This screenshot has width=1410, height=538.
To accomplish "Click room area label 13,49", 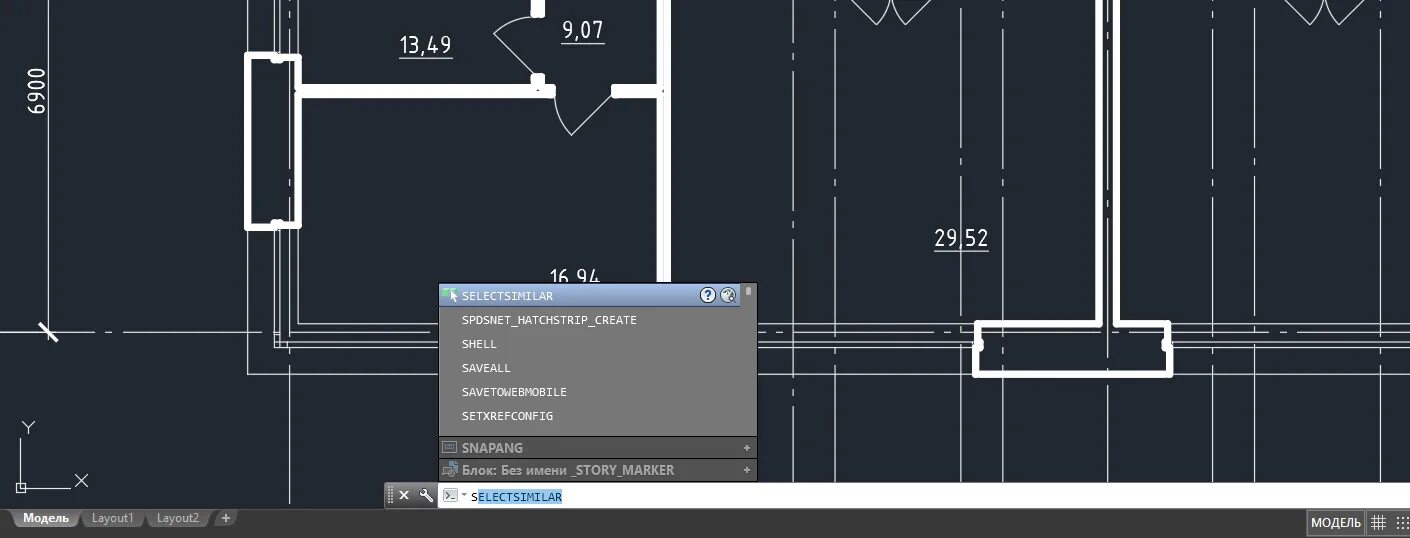I will point(425,45).
